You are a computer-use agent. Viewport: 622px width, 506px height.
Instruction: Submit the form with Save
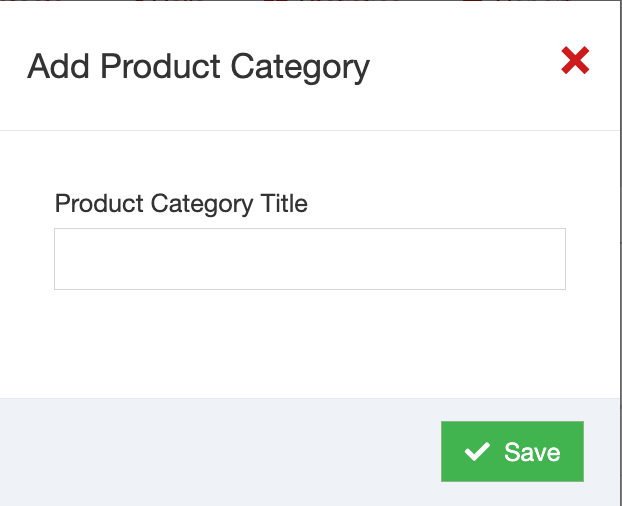[x=512, y=452]
